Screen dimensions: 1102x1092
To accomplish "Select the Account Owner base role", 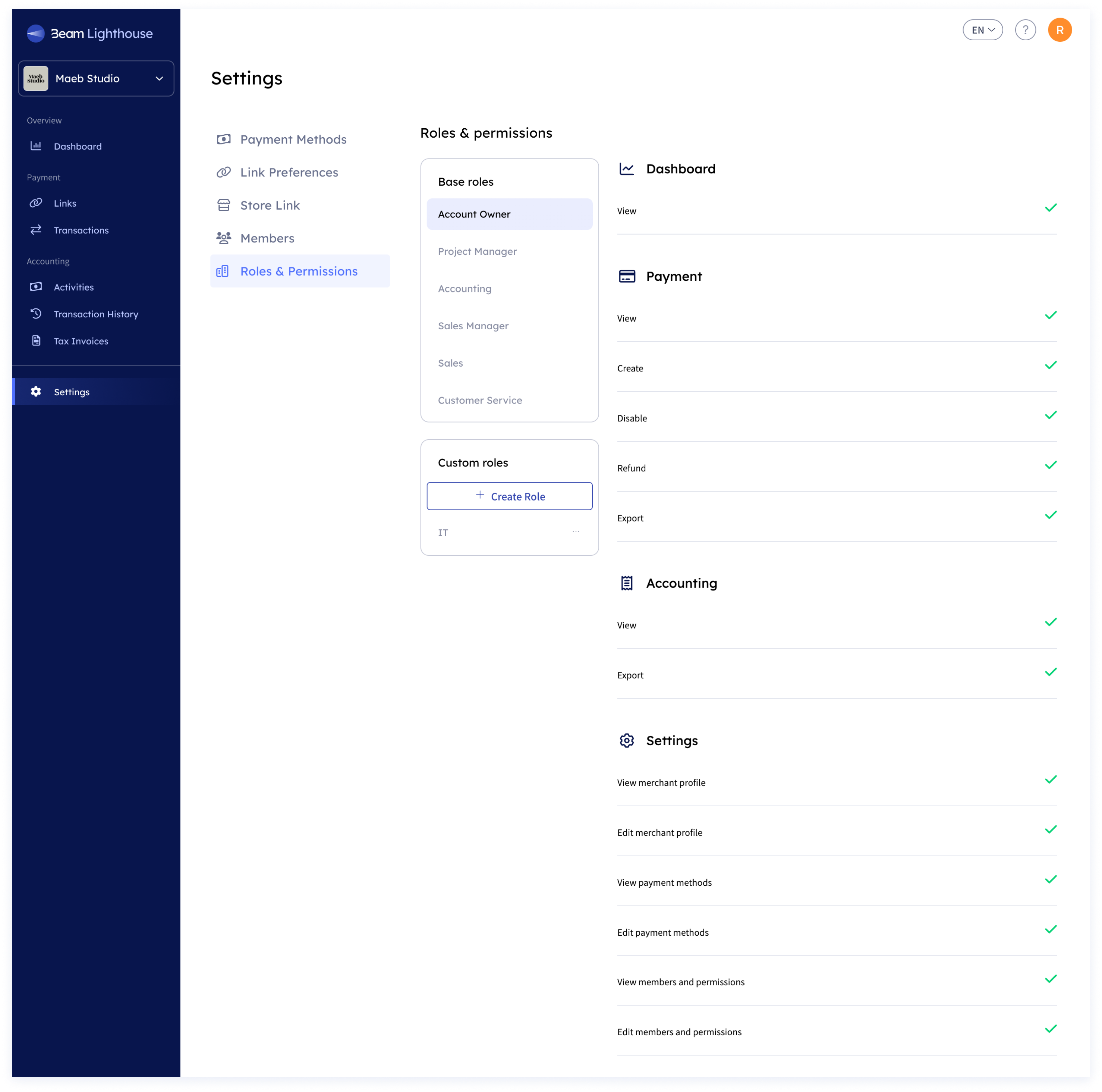I will (x=509, y=214).
